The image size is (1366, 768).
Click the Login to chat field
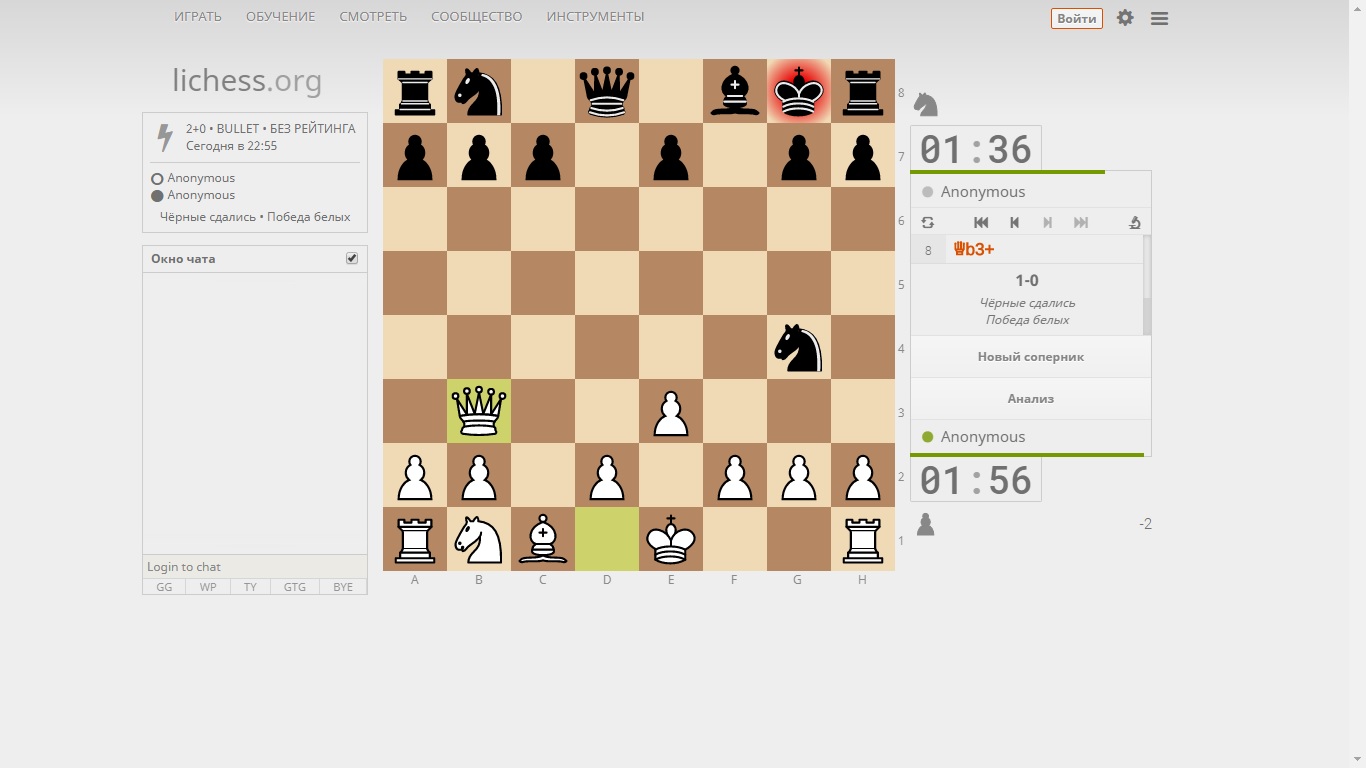click(x=254, y=567)
